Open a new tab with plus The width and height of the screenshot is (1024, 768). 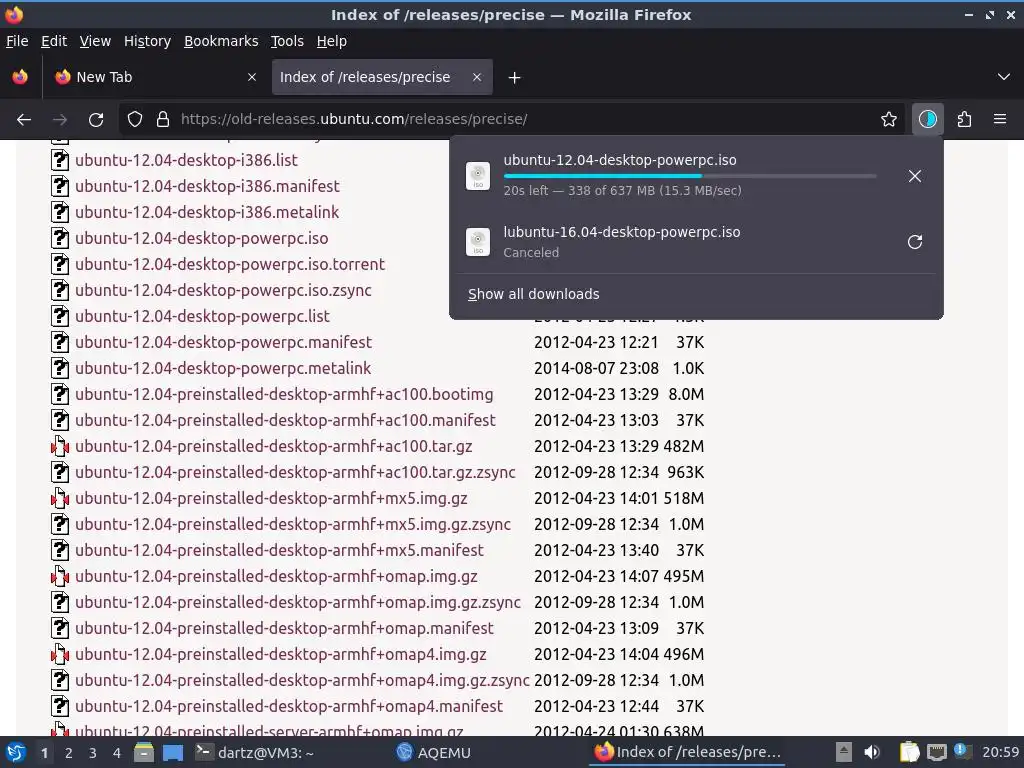pos(515,78)
